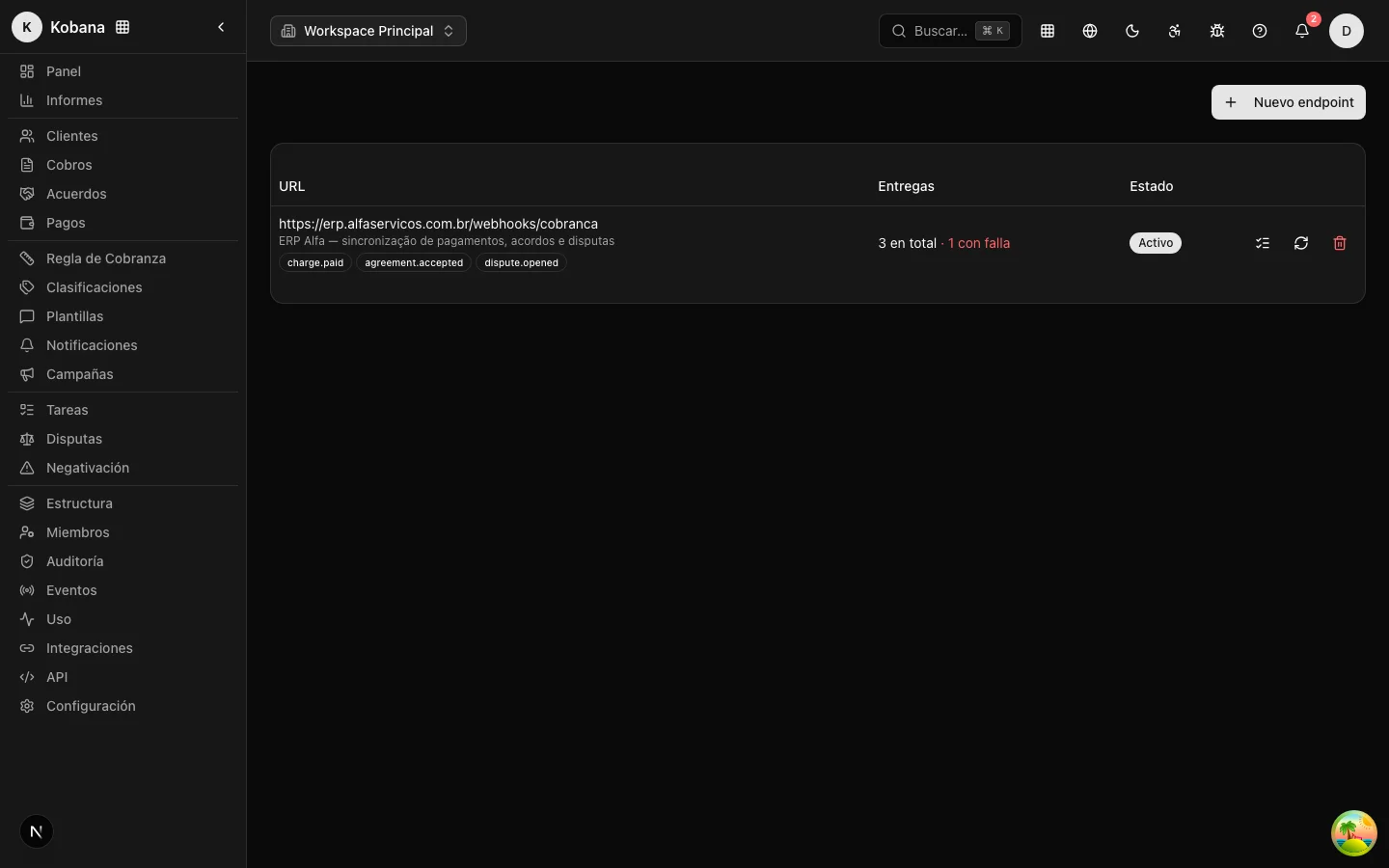1389x868 pixels.
Task: Click the refresh icon for ERP Alfa endpoint
Action: coord(1301,243)
